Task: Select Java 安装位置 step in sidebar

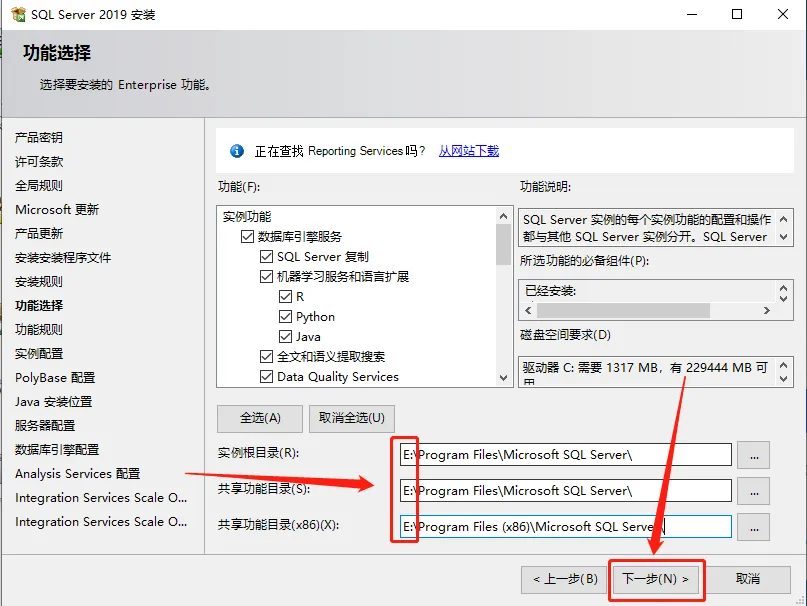Action: coord(54,402)
